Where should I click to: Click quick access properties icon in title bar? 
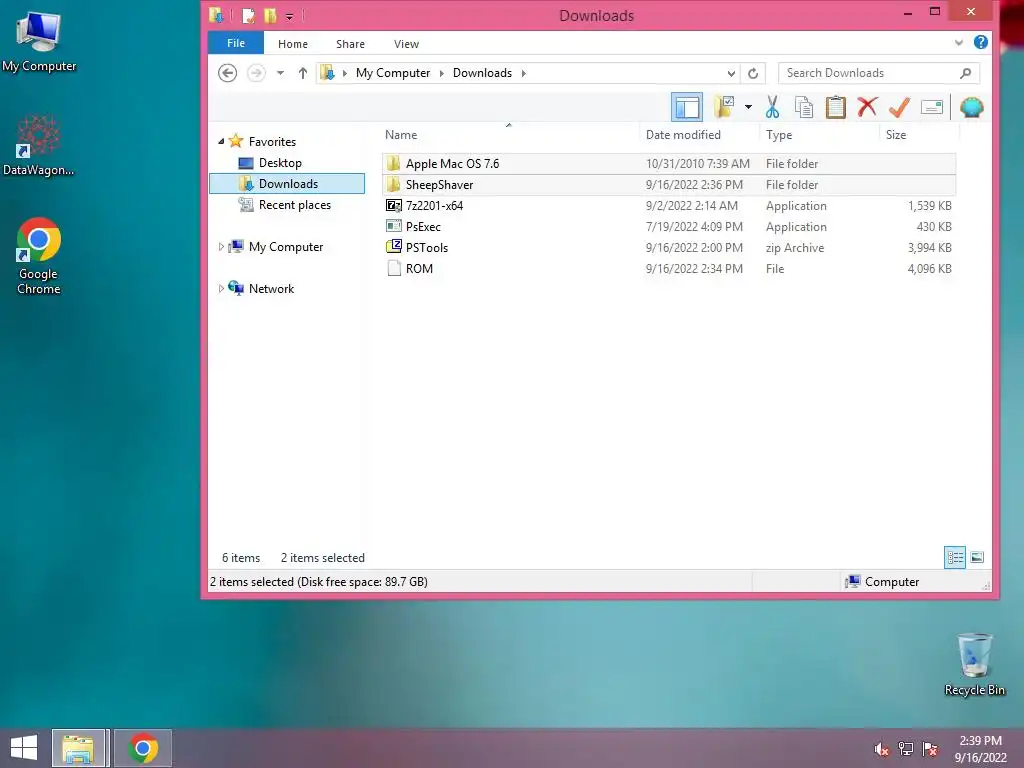[248, 15]
